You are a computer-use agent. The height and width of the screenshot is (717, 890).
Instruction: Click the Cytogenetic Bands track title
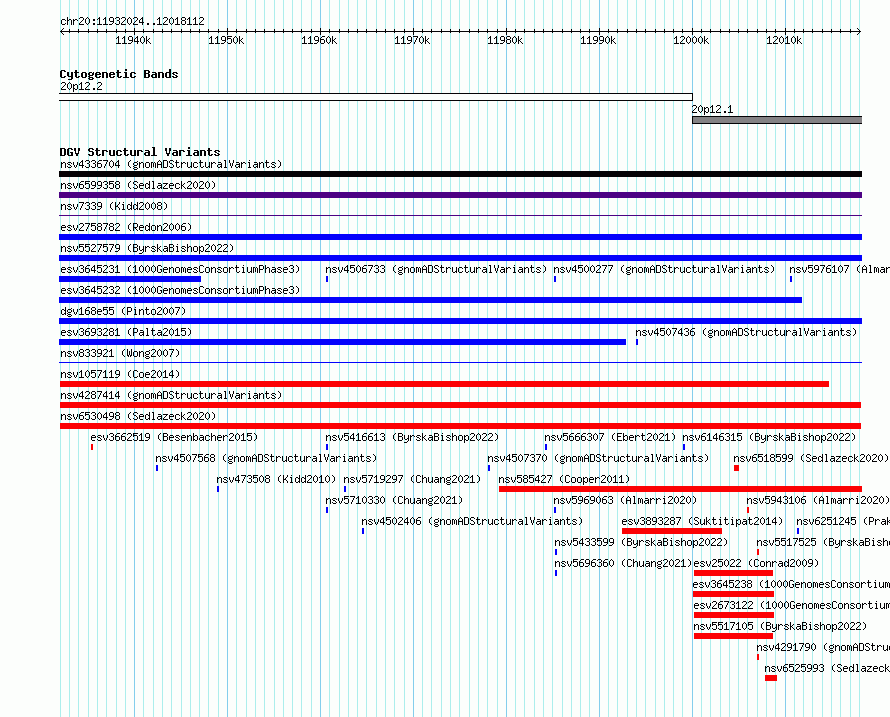tap(119, 74)
